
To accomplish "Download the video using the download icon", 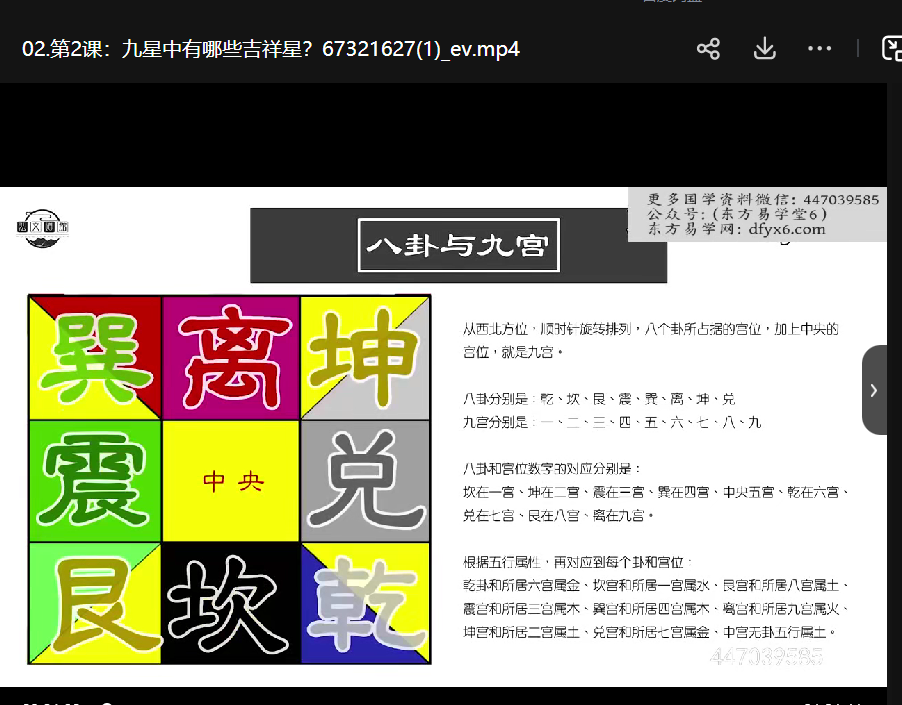I will [x=764, y=49].
